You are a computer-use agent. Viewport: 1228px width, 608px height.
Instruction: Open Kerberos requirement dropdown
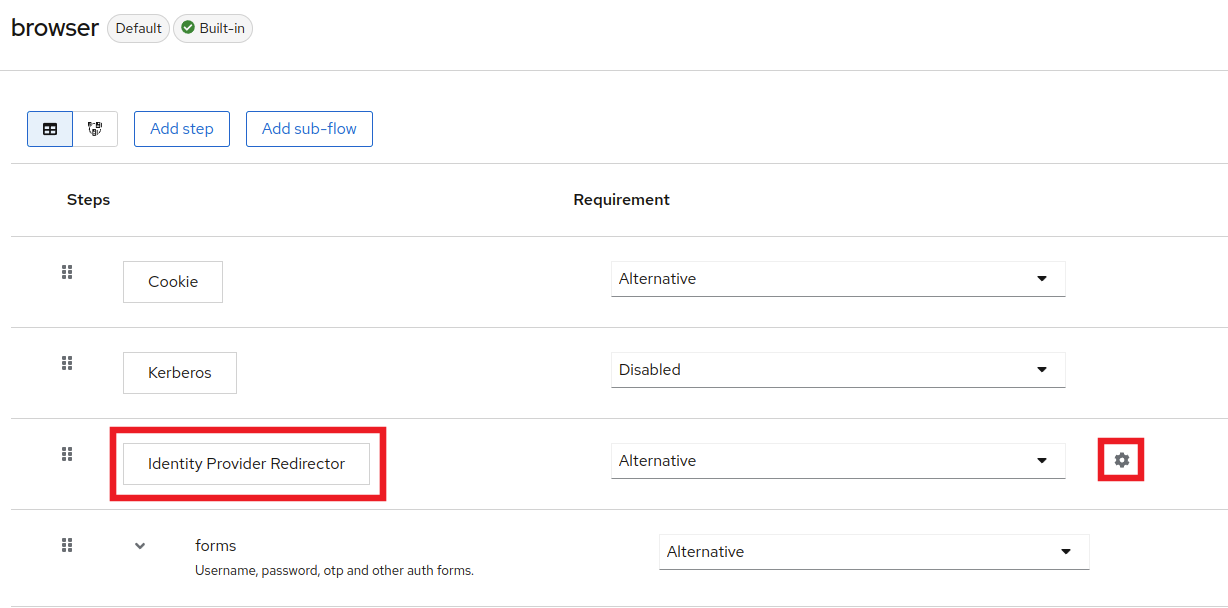click(x=838, y=370)
